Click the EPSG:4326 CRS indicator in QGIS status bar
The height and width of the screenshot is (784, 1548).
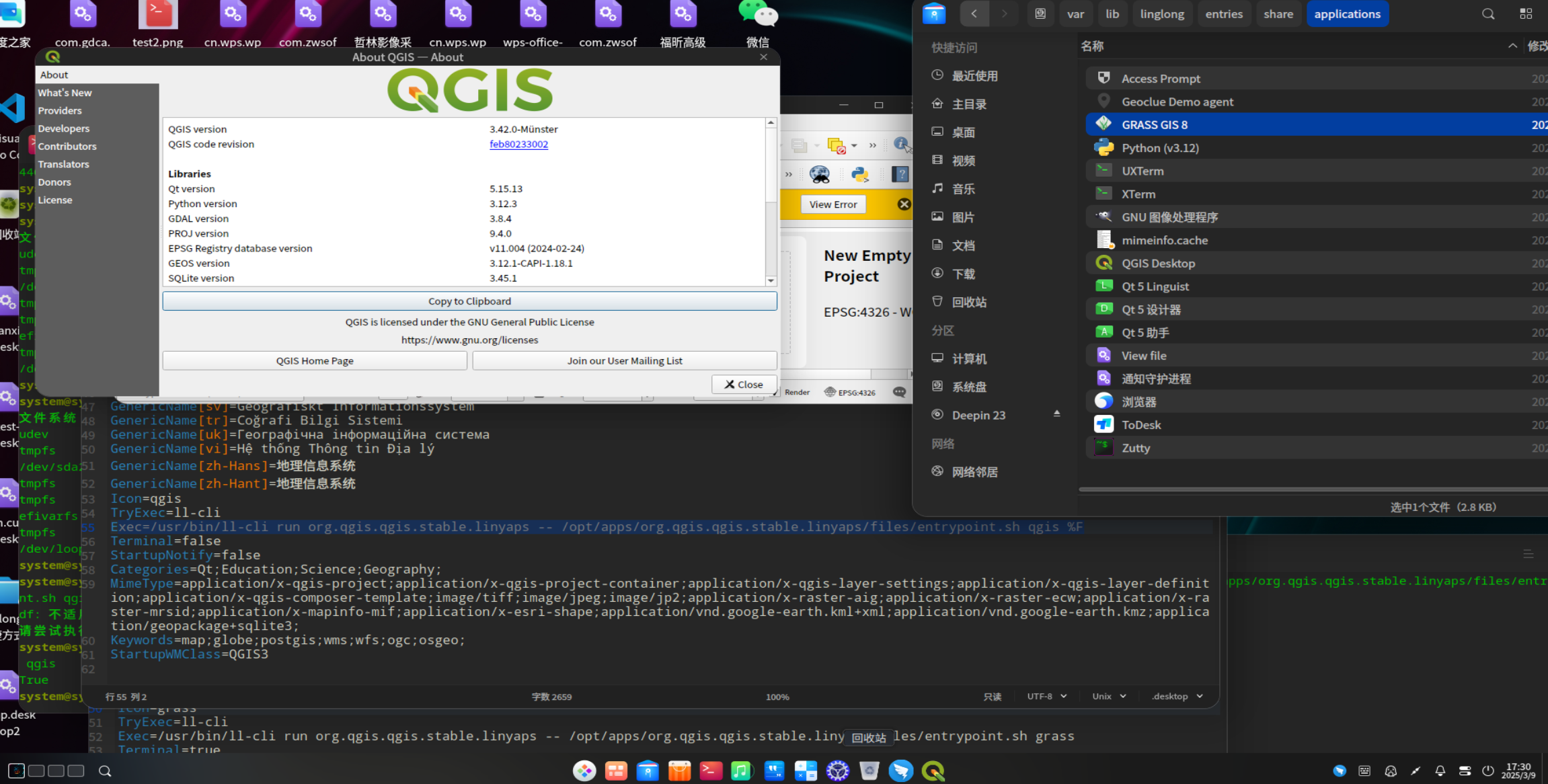click(850, 392)
